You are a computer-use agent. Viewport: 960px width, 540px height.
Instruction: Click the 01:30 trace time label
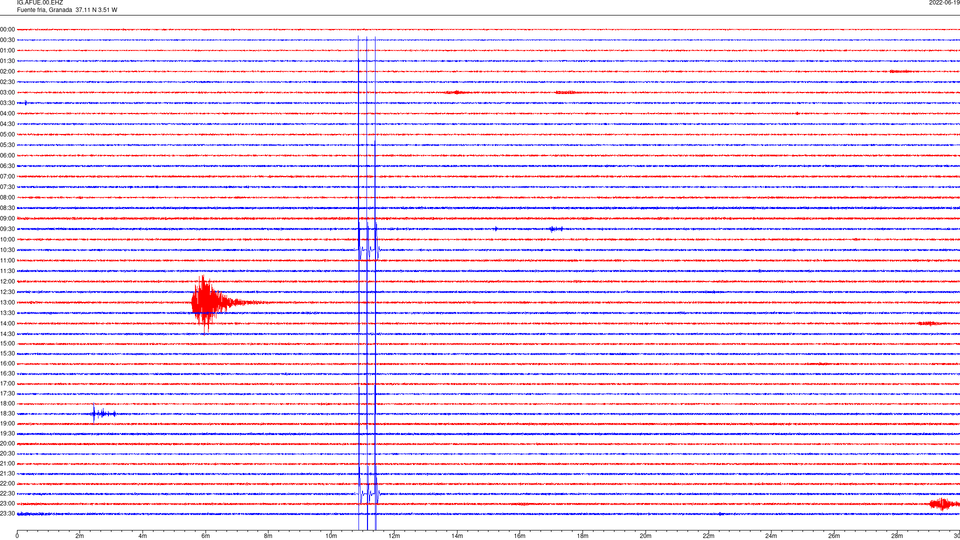[x=7, y=61]
